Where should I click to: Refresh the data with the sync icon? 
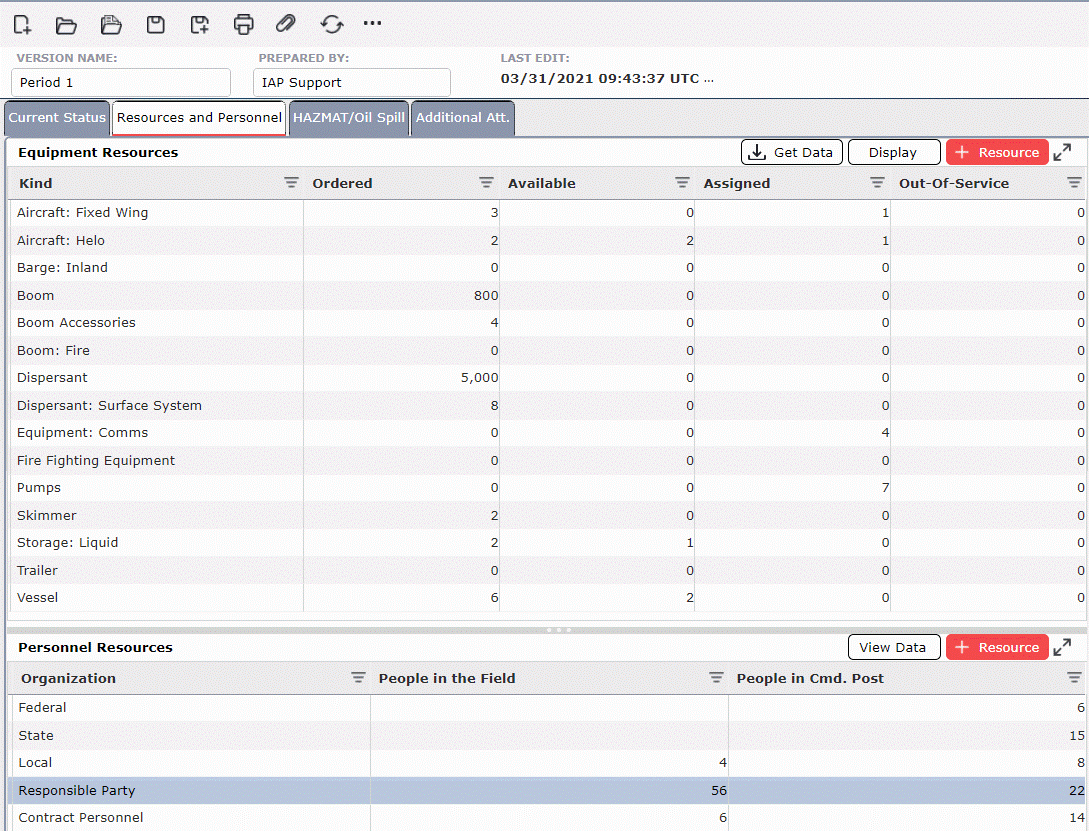tap(331, 24)
